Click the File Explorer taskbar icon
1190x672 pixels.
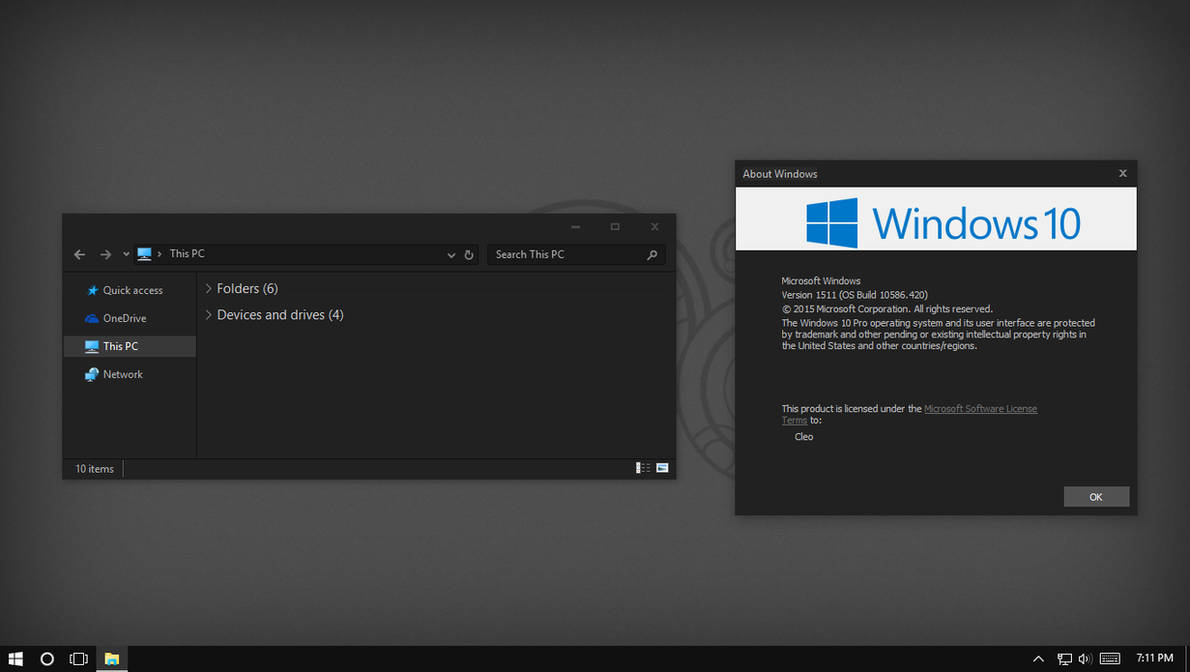(112, 658)
